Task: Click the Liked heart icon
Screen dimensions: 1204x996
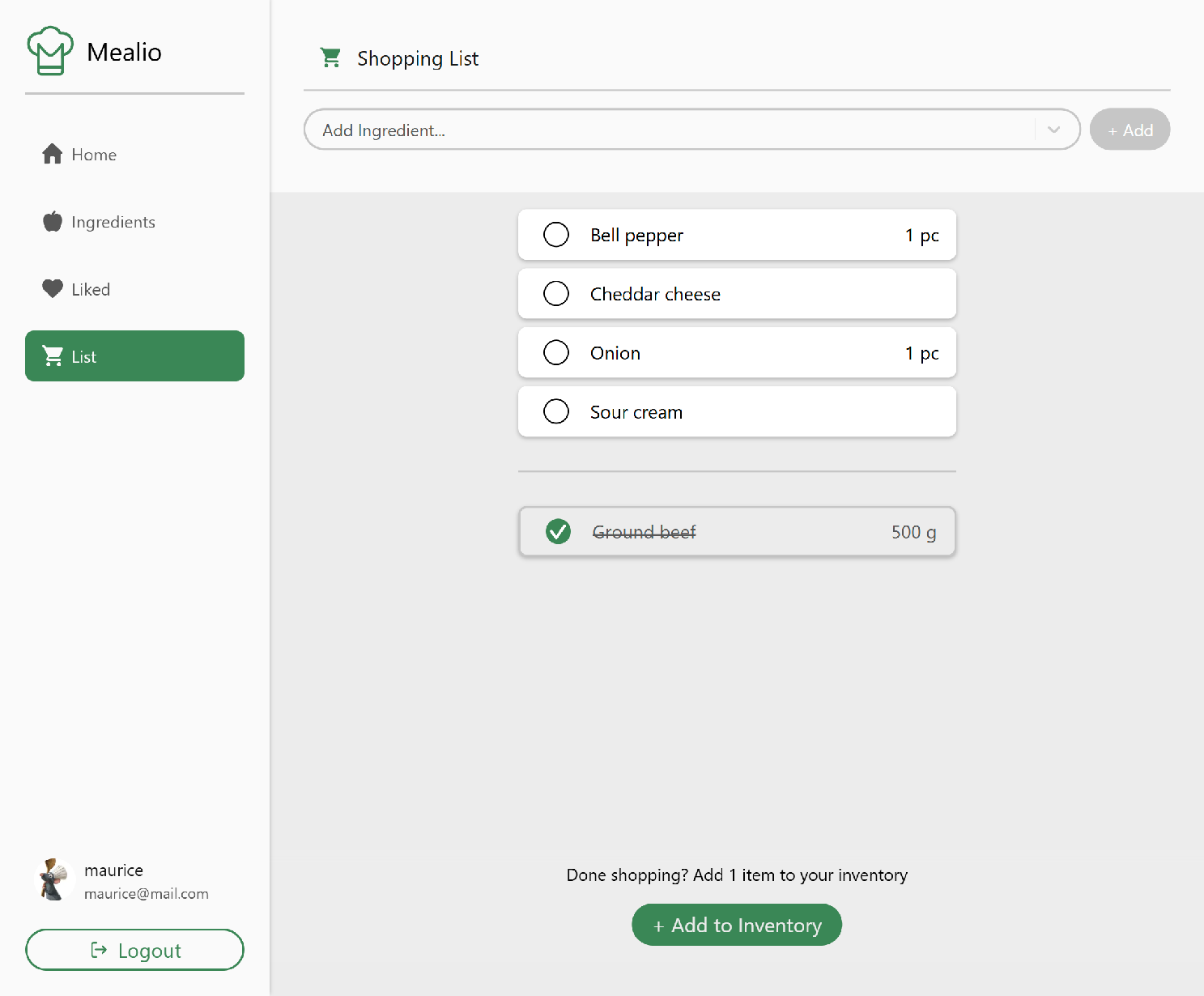Action: (x=53, y=289)
